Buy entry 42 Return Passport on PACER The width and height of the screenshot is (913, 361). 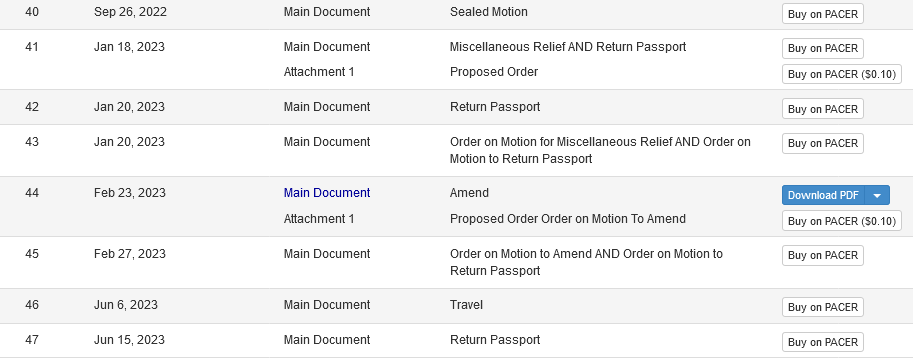(x=822, y=109)
